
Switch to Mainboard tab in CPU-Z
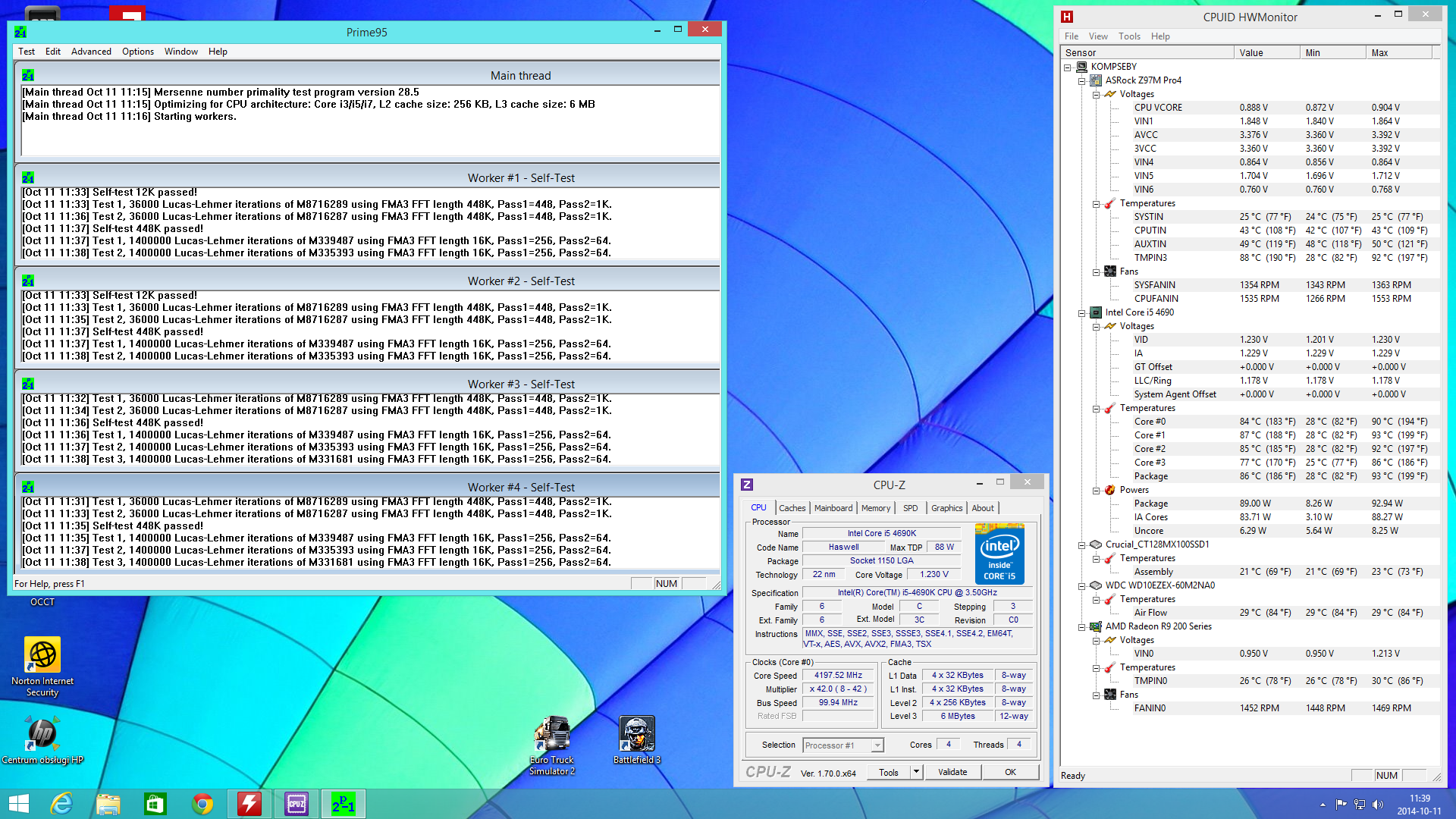(833, 508)
